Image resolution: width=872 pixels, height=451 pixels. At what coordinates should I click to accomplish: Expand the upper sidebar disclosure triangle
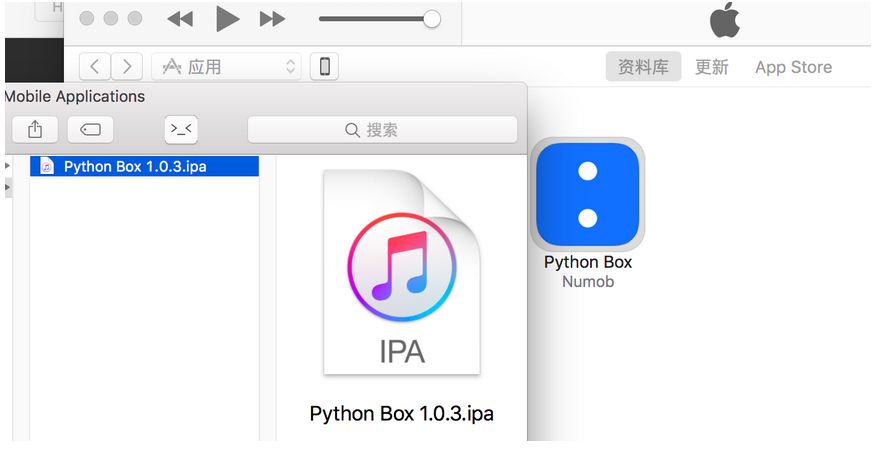[7, 166]
